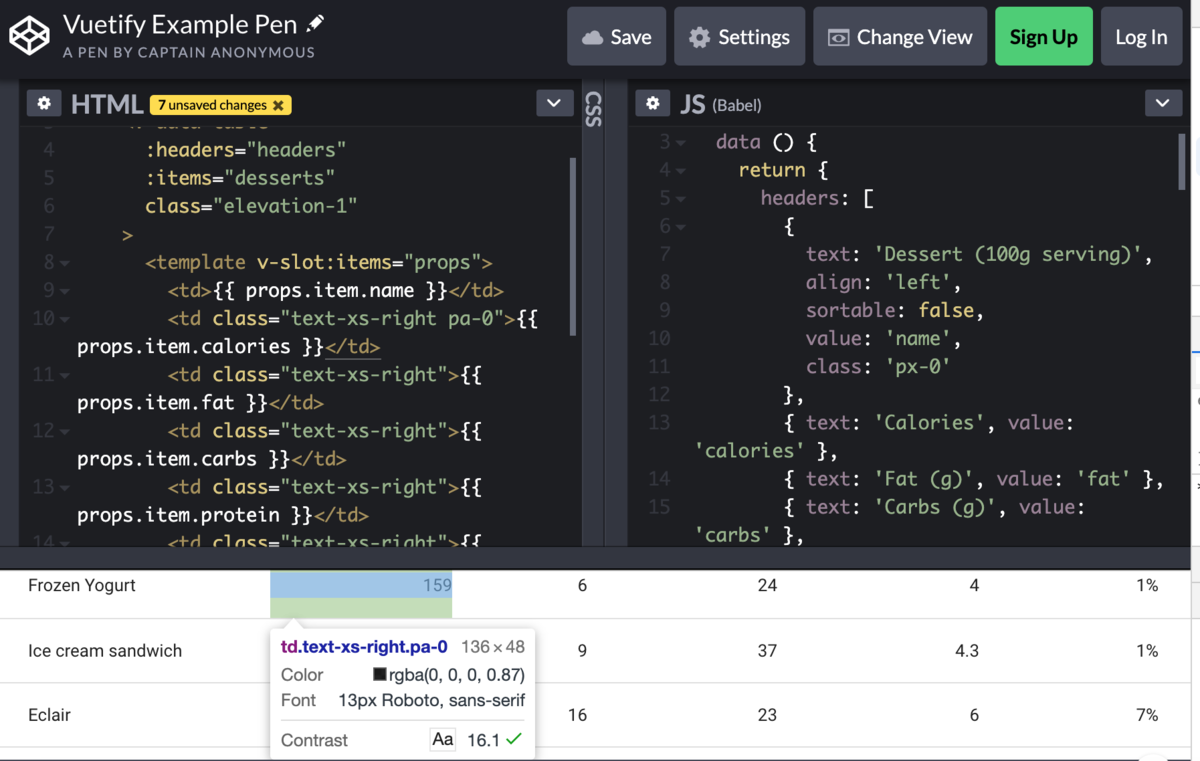Click the HTML editor vertical scrollbar
Viewport: 1200px width, 761px height.
coord(573,245)
